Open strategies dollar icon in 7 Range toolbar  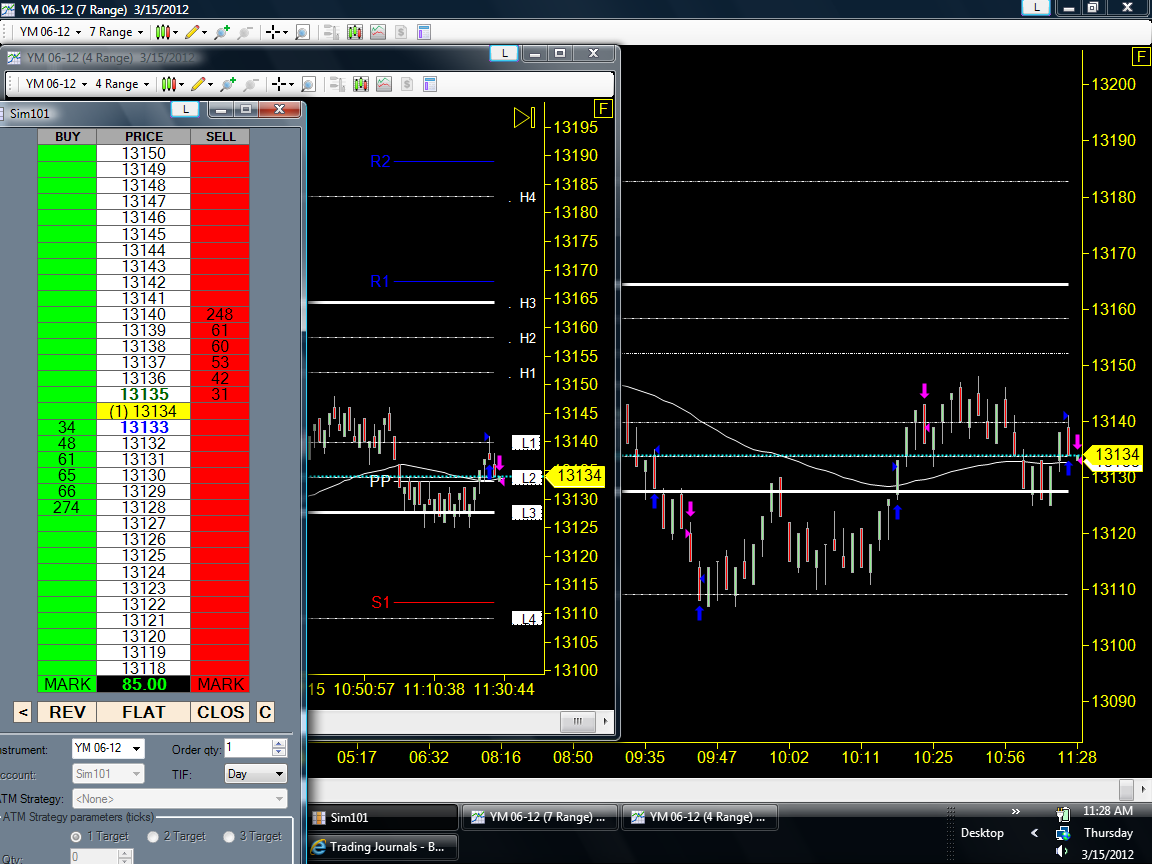tap(400, 32)
